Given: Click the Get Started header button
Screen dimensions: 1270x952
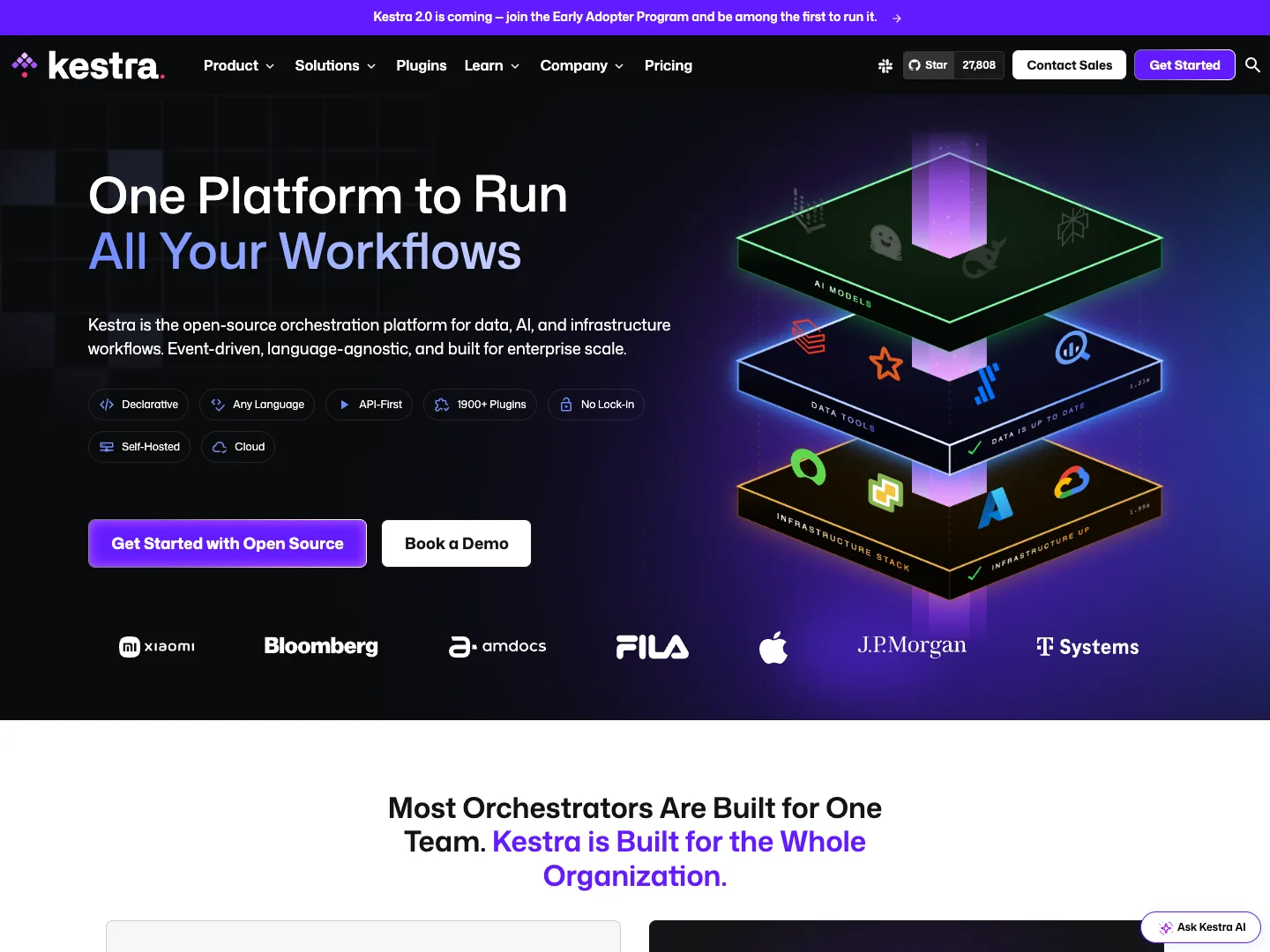Looking at the screenshot, I should coord(1184,65).
